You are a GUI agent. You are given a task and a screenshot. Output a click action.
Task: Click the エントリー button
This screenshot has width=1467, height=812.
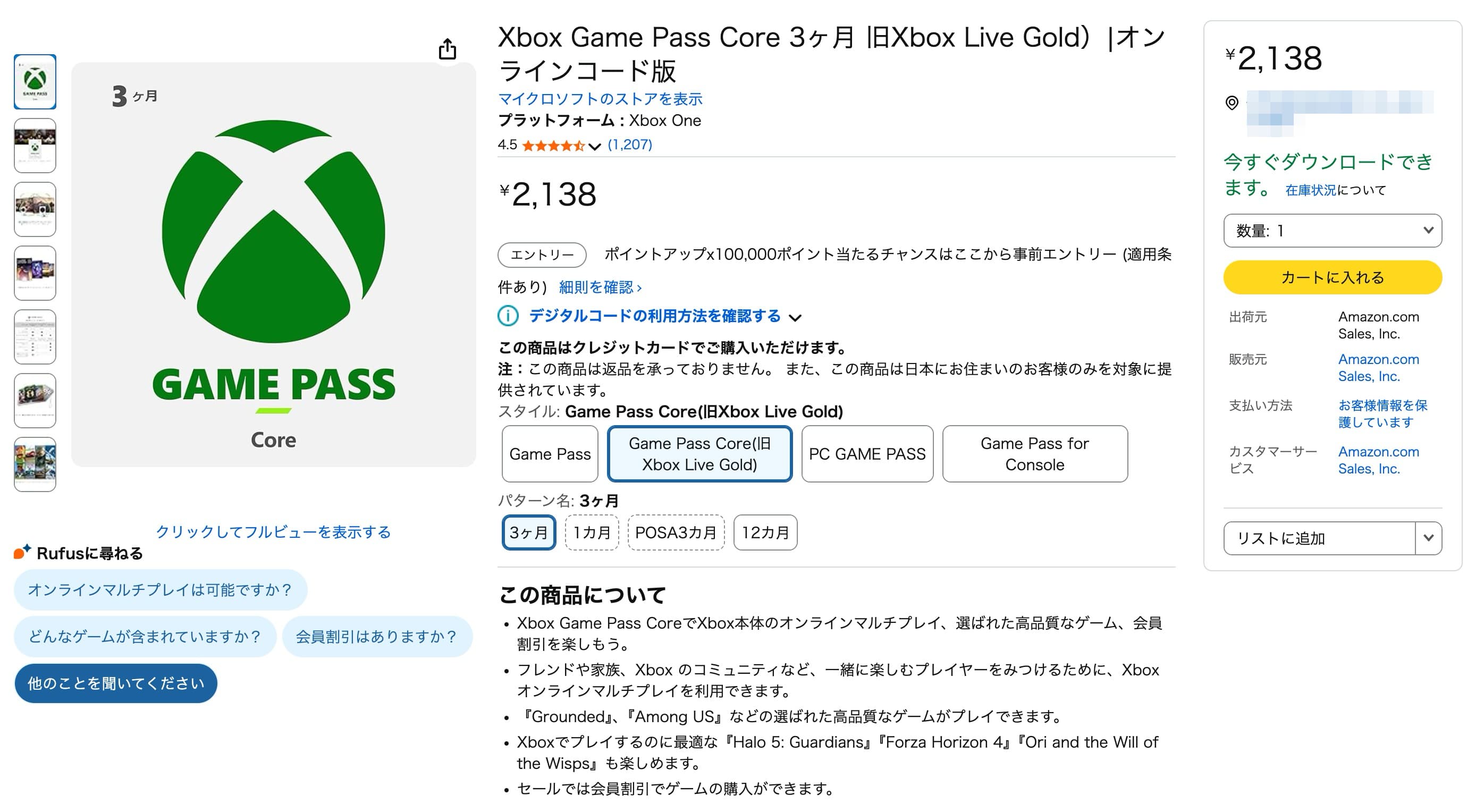click(x=542, y=255)
